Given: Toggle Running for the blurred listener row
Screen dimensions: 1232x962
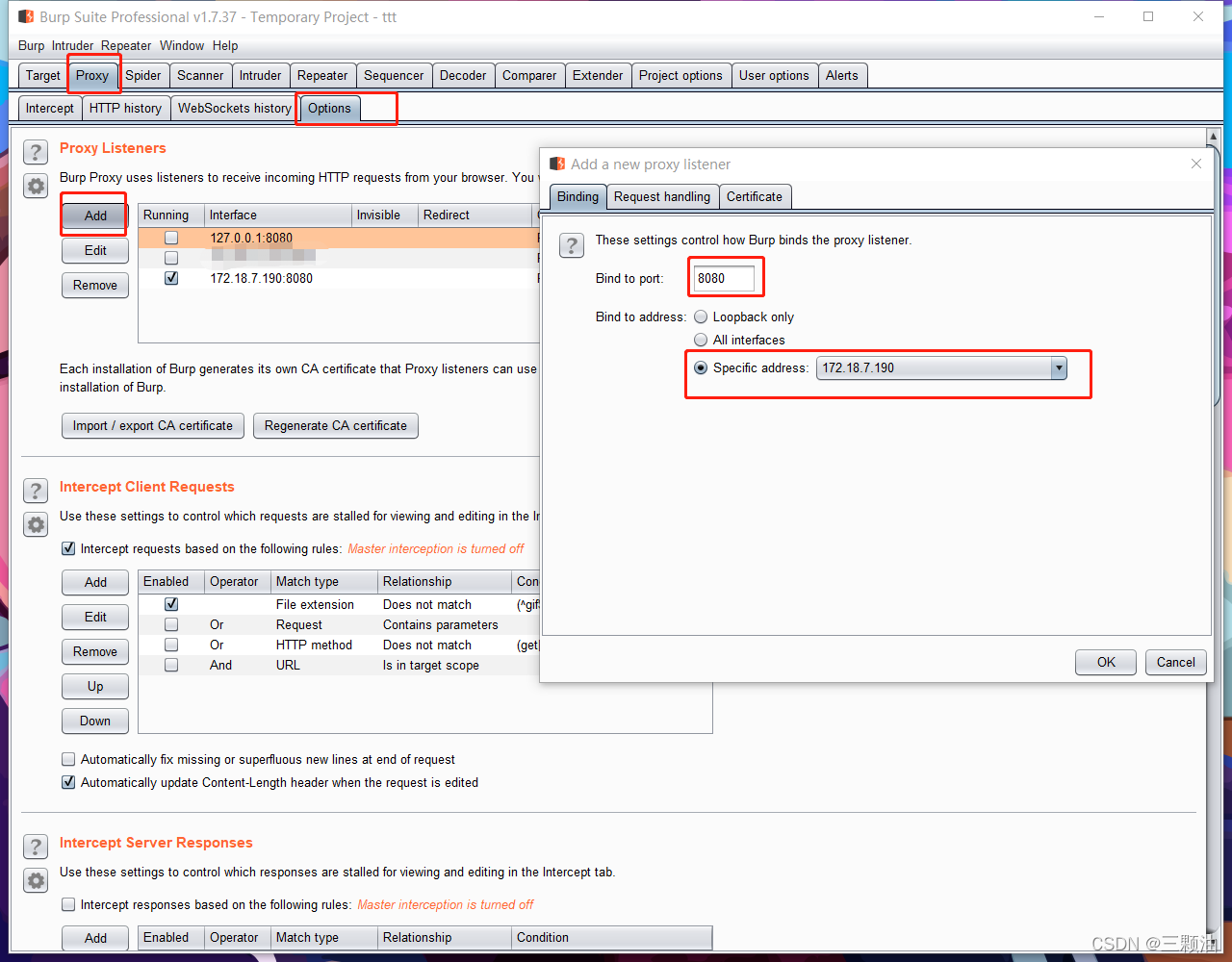Looking at the screenshot, I should pyautogui.click(x=171, y=258).
